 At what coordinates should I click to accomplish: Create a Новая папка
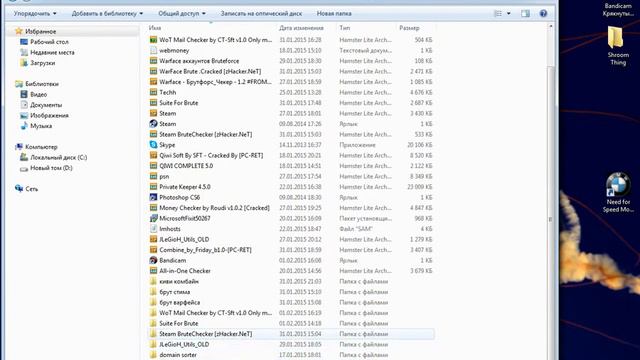pos(334,13)
